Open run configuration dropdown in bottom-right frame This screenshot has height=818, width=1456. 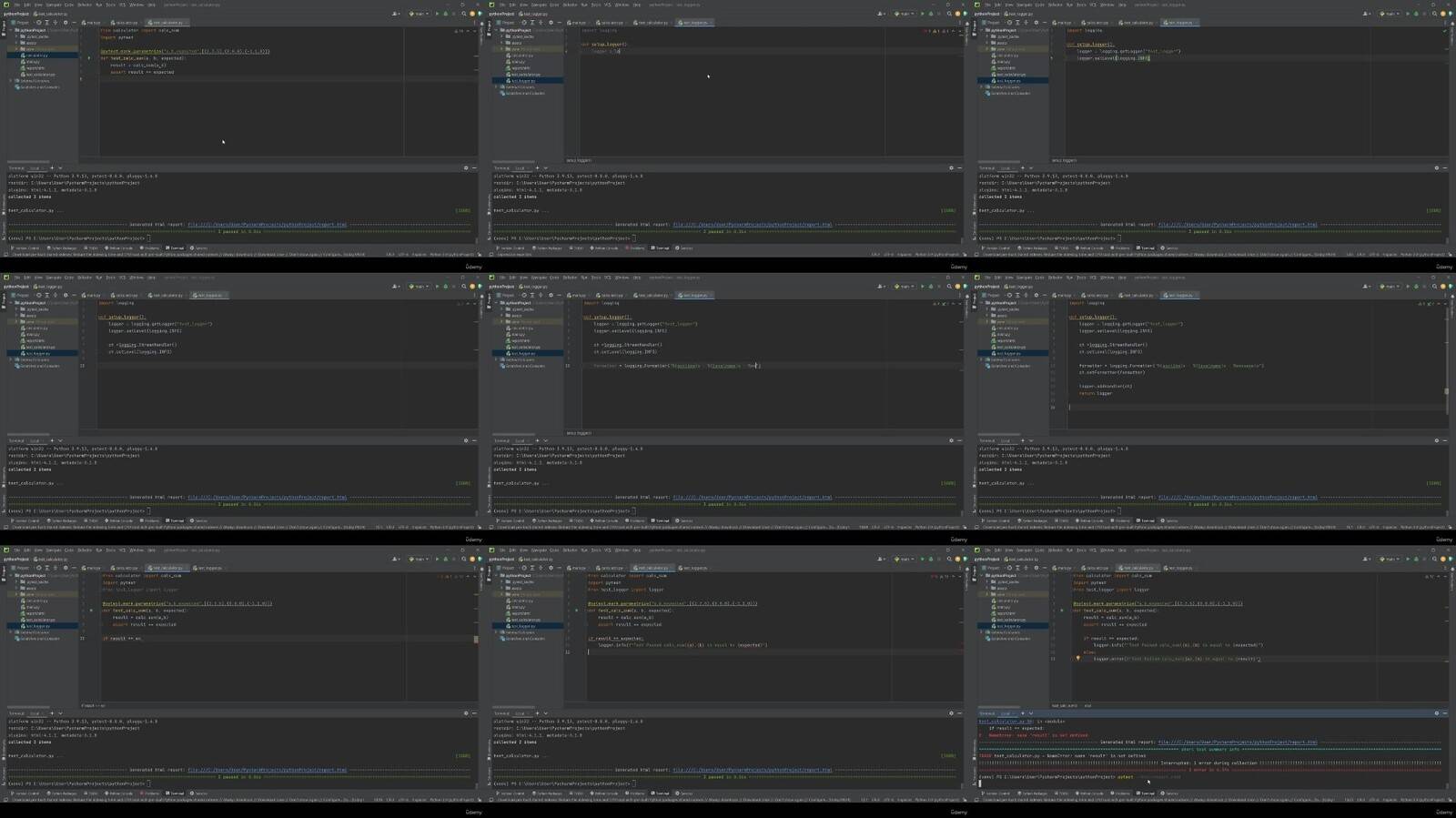tap(1390, 560)
